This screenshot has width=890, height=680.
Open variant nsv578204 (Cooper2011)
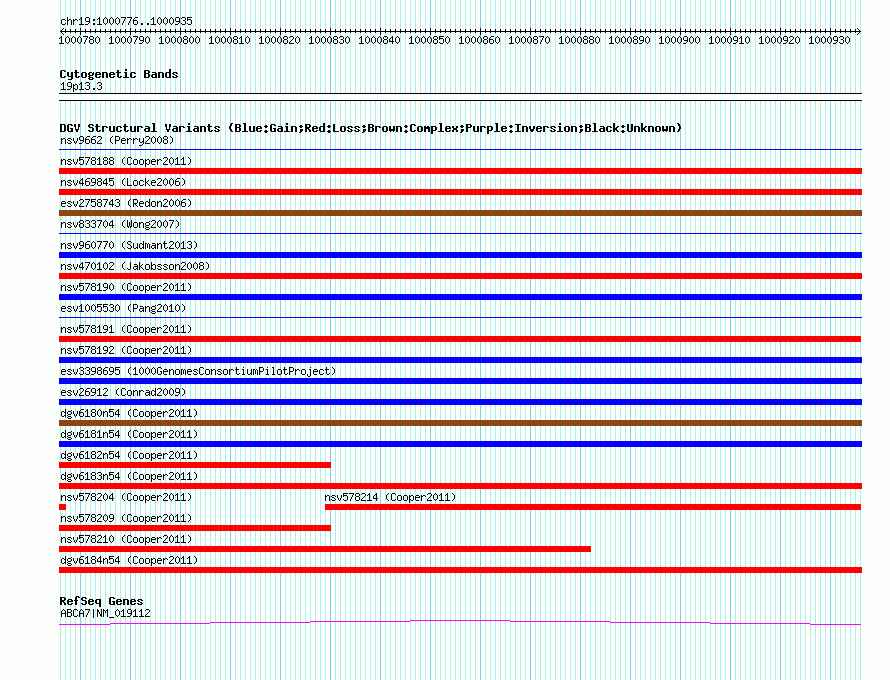(x=126, y=497)
